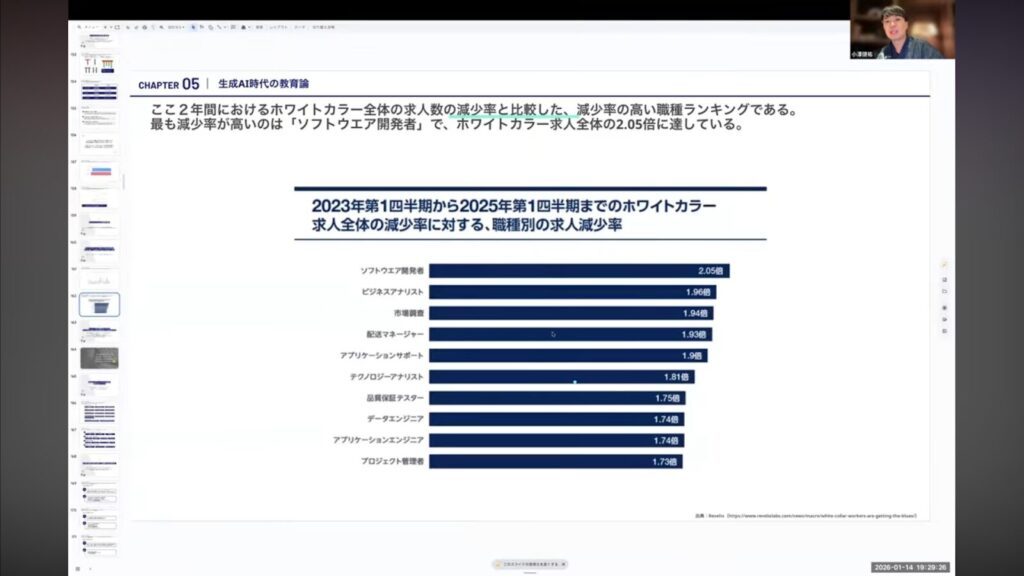Choose the select cursor tool

(194, 27)
